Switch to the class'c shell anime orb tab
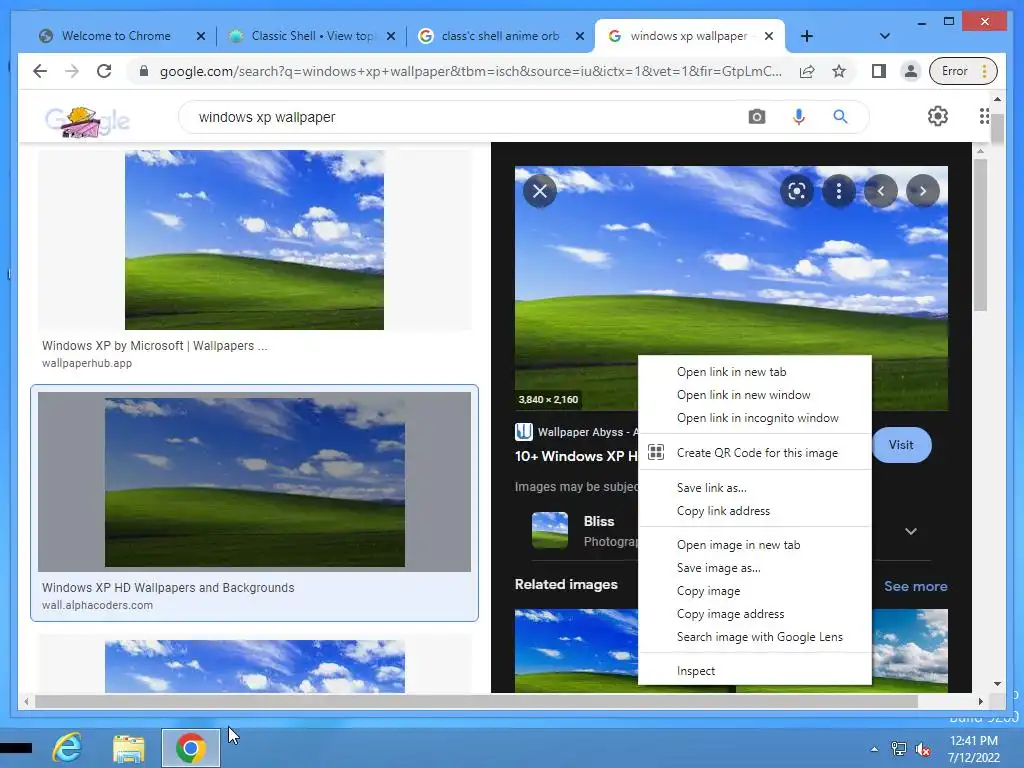This screenshot has width=1024, height=768. click(x=500, y=36)
